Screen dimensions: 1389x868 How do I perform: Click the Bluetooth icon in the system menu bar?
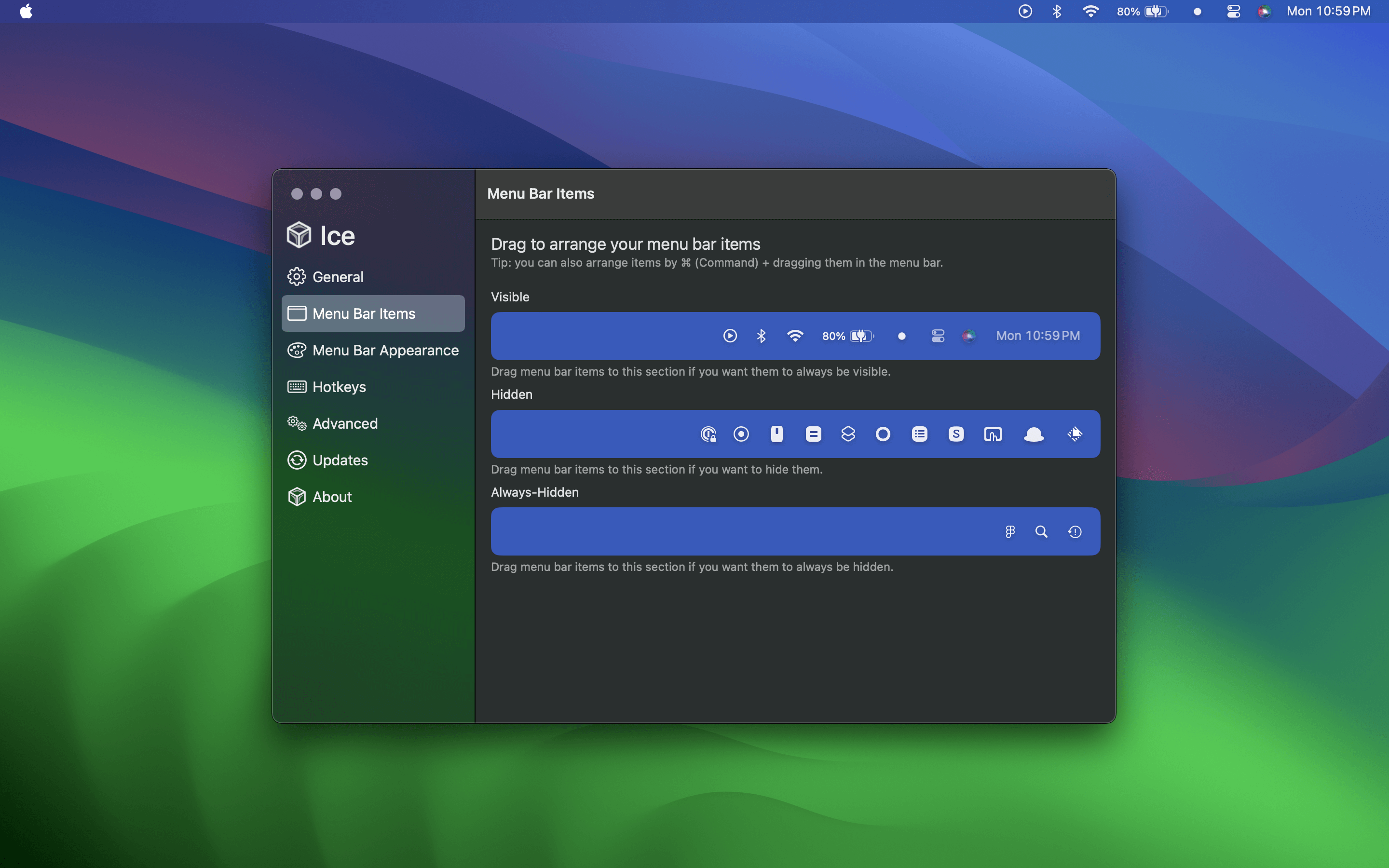[x=1057, y=12]
